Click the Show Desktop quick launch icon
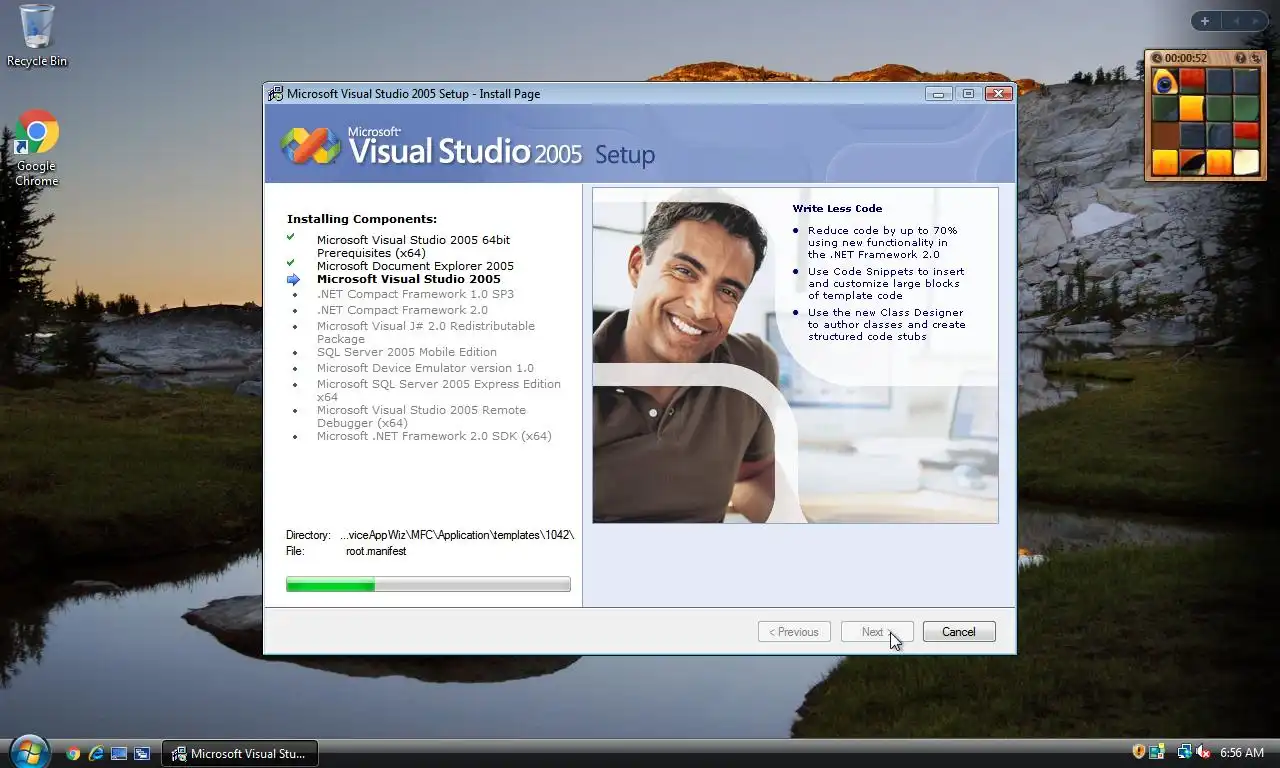The image size is (1280, 768). [119, 753]
